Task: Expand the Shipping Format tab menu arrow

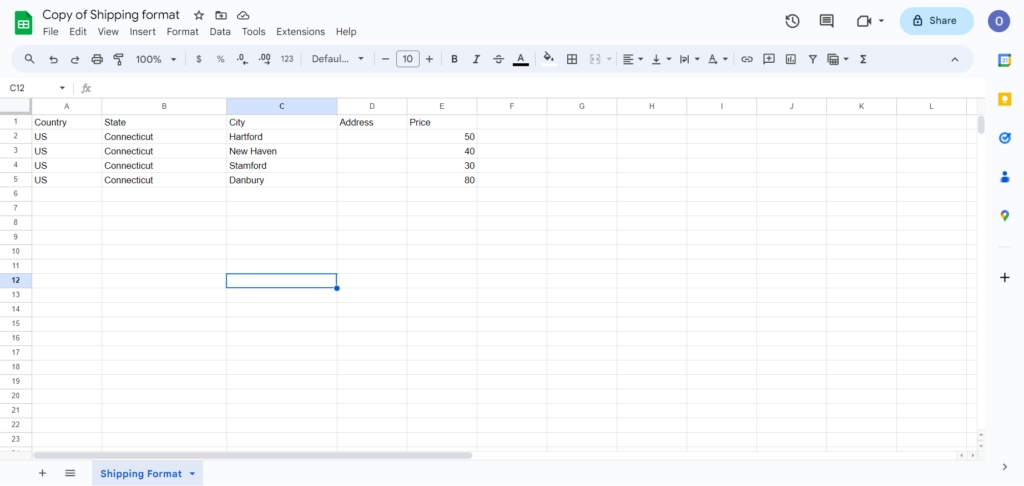Action: pos(192,473)
